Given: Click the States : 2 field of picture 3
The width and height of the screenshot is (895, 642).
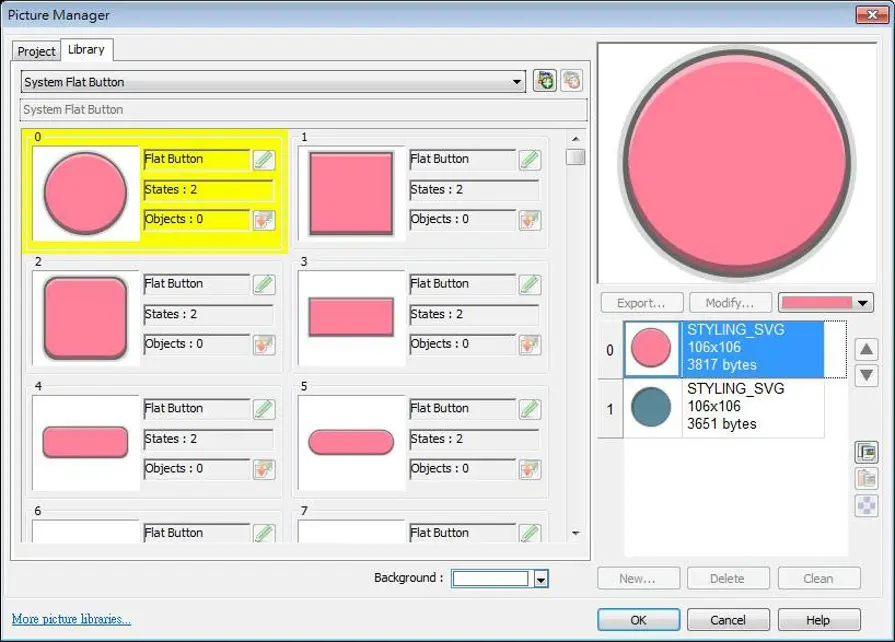Looking at the screenshot, I should [x=474, y=314].
